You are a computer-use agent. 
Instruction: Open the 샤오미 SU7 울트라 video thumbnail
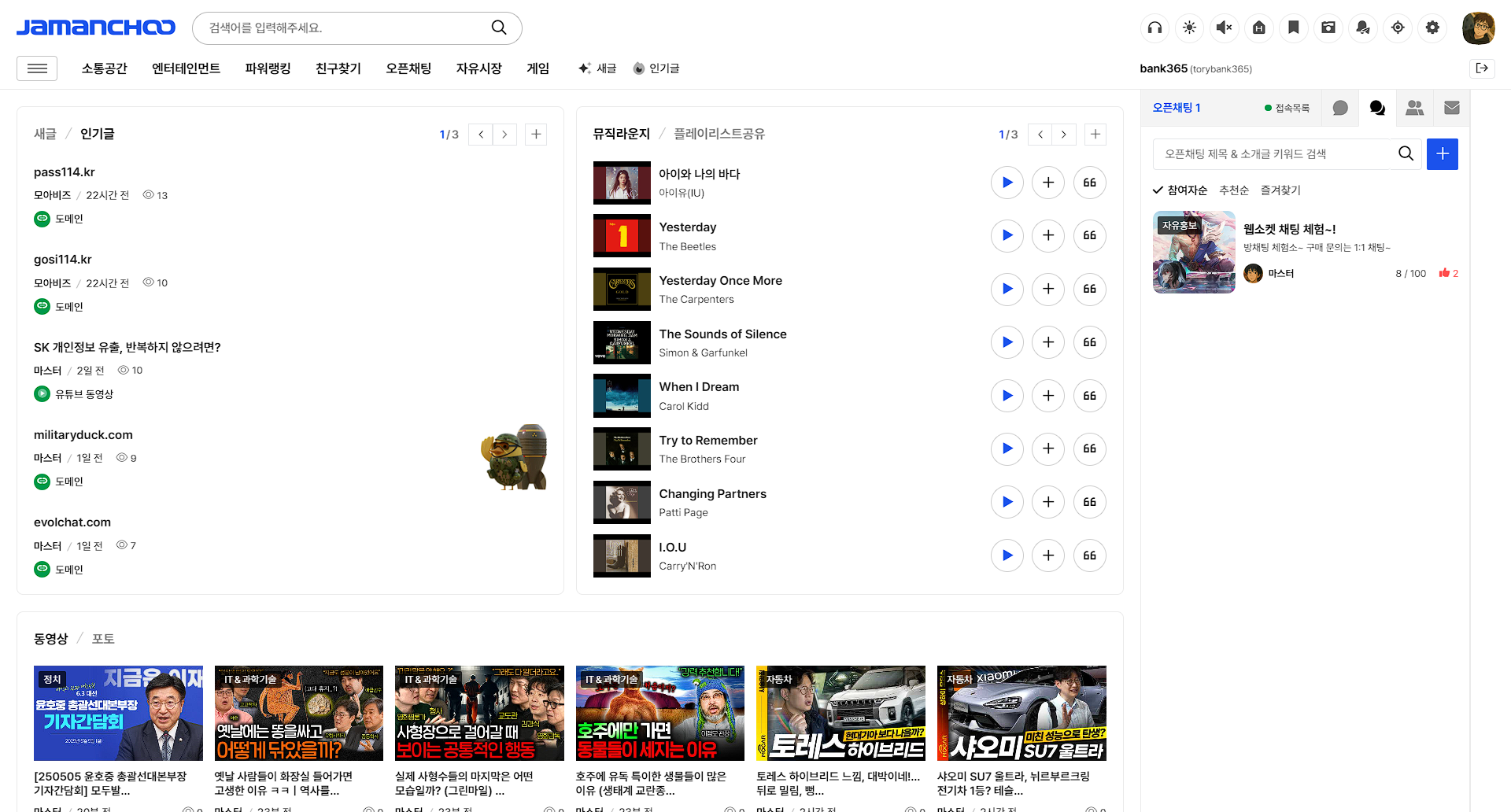(1021, 713)
